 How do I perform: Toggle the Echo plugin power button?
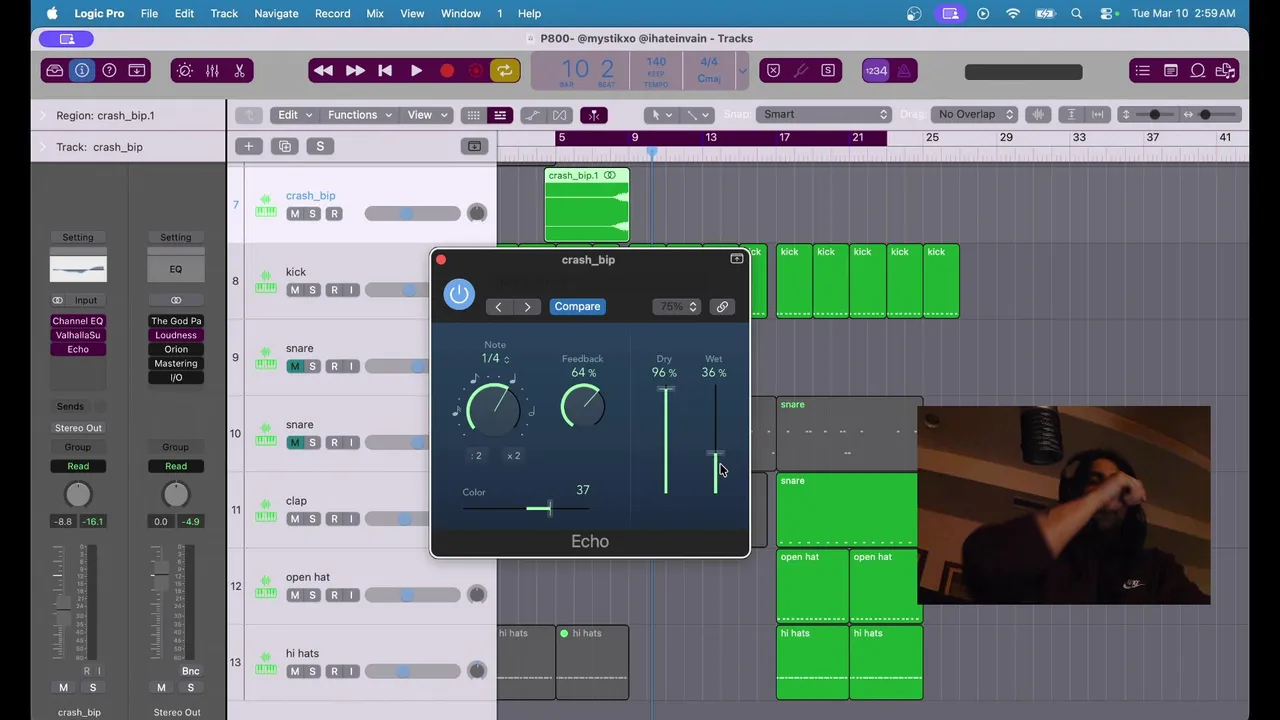click(x=459, y=294)
